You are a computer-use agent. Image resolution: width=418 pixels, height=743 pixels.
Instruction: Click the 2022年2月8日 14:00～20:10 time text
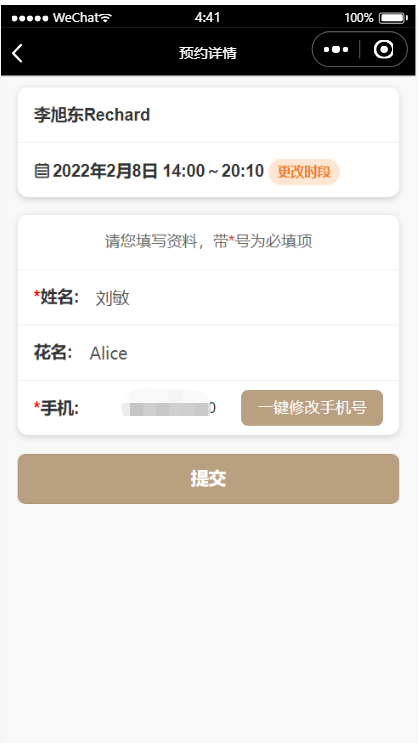(x=158, y=171)
